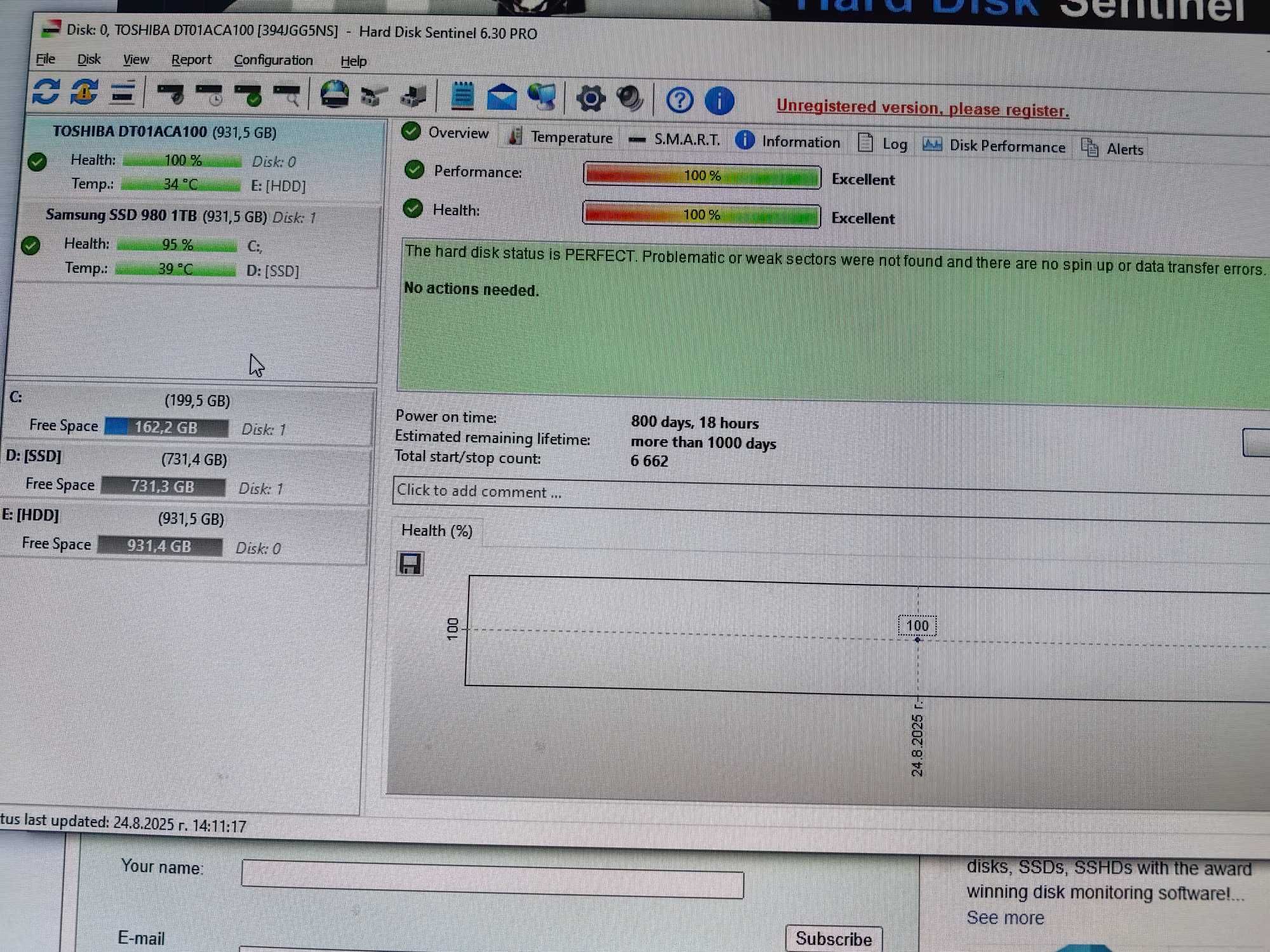The width and height of the screenshot is (1270, 952).
Task: Click the Samsung Temp. 39 °C bar
Action: point(175,269)
